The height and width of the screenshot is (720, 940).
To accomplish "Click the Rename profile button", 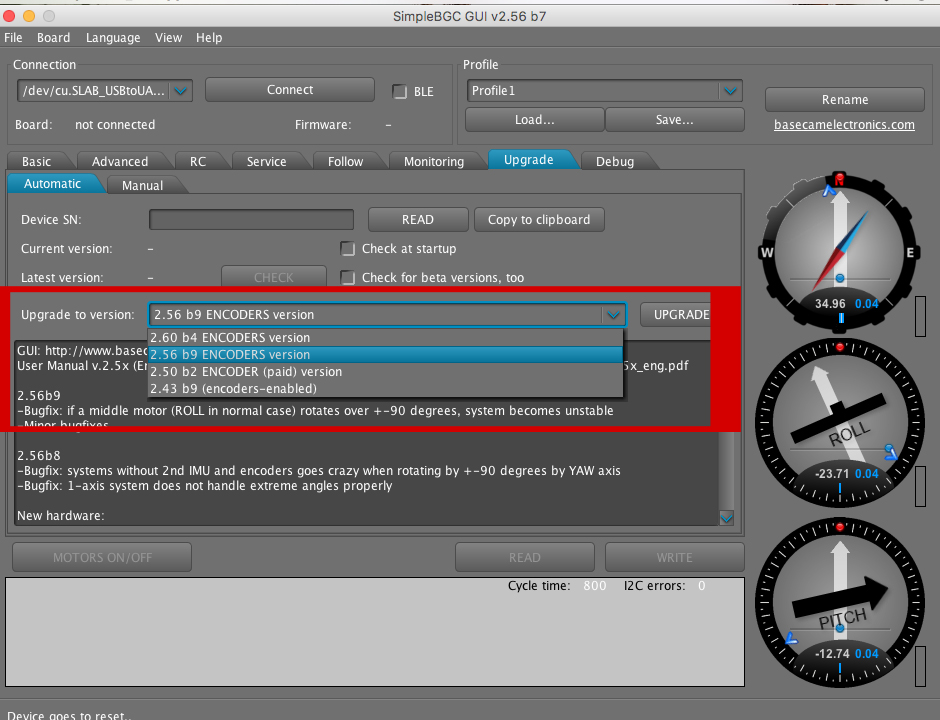I will click(x=845, y=100).
